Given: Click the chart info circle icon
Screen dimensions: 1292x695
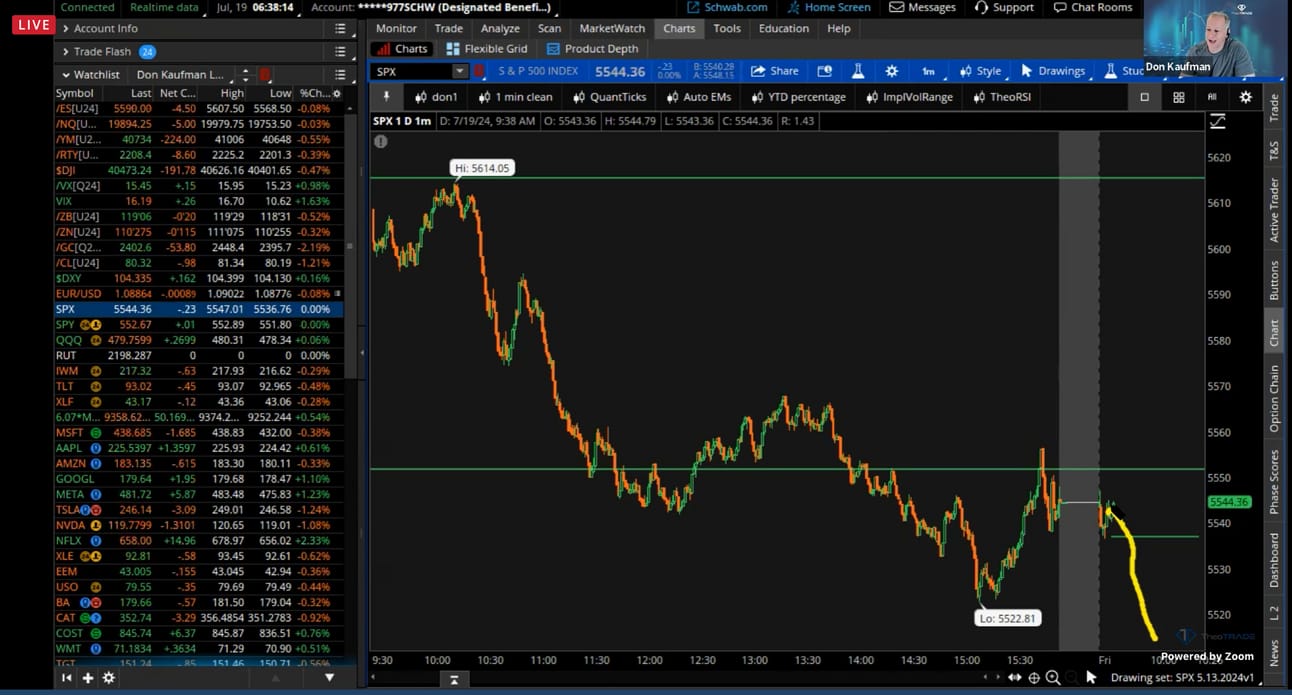Looking at the screenshot, I should (380, 142).
